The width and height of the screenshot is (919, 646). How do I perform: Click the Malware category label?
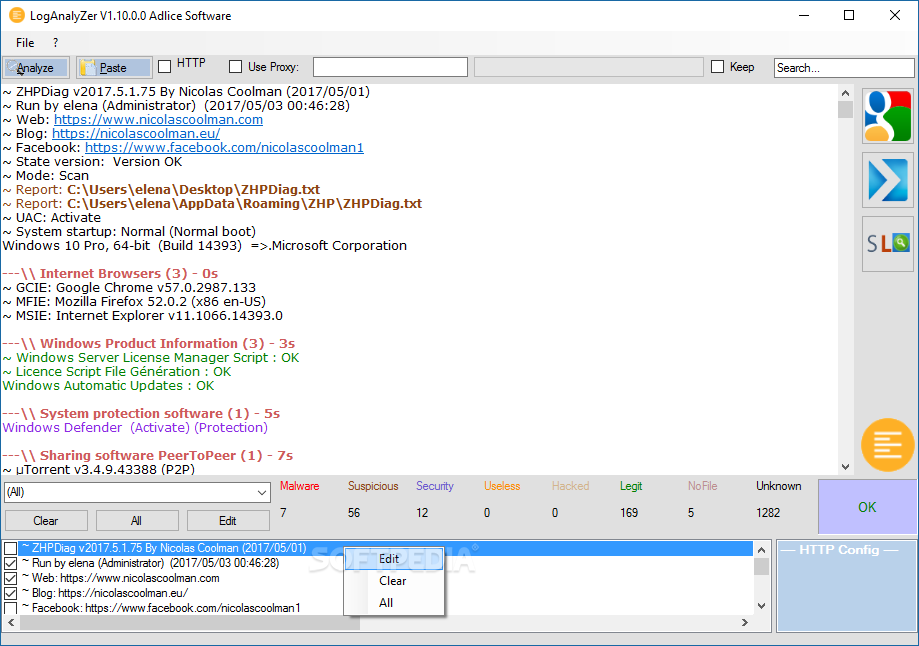pyautogui.click(x=299, y=486)
